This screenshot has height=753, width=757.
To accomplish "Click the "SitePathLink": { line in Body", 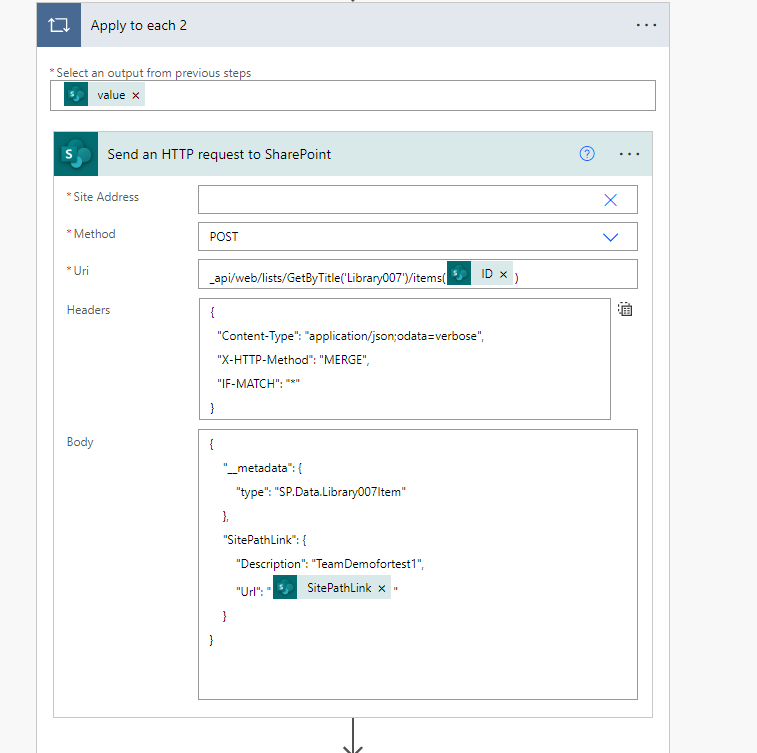I will click(x=265, y=540).
